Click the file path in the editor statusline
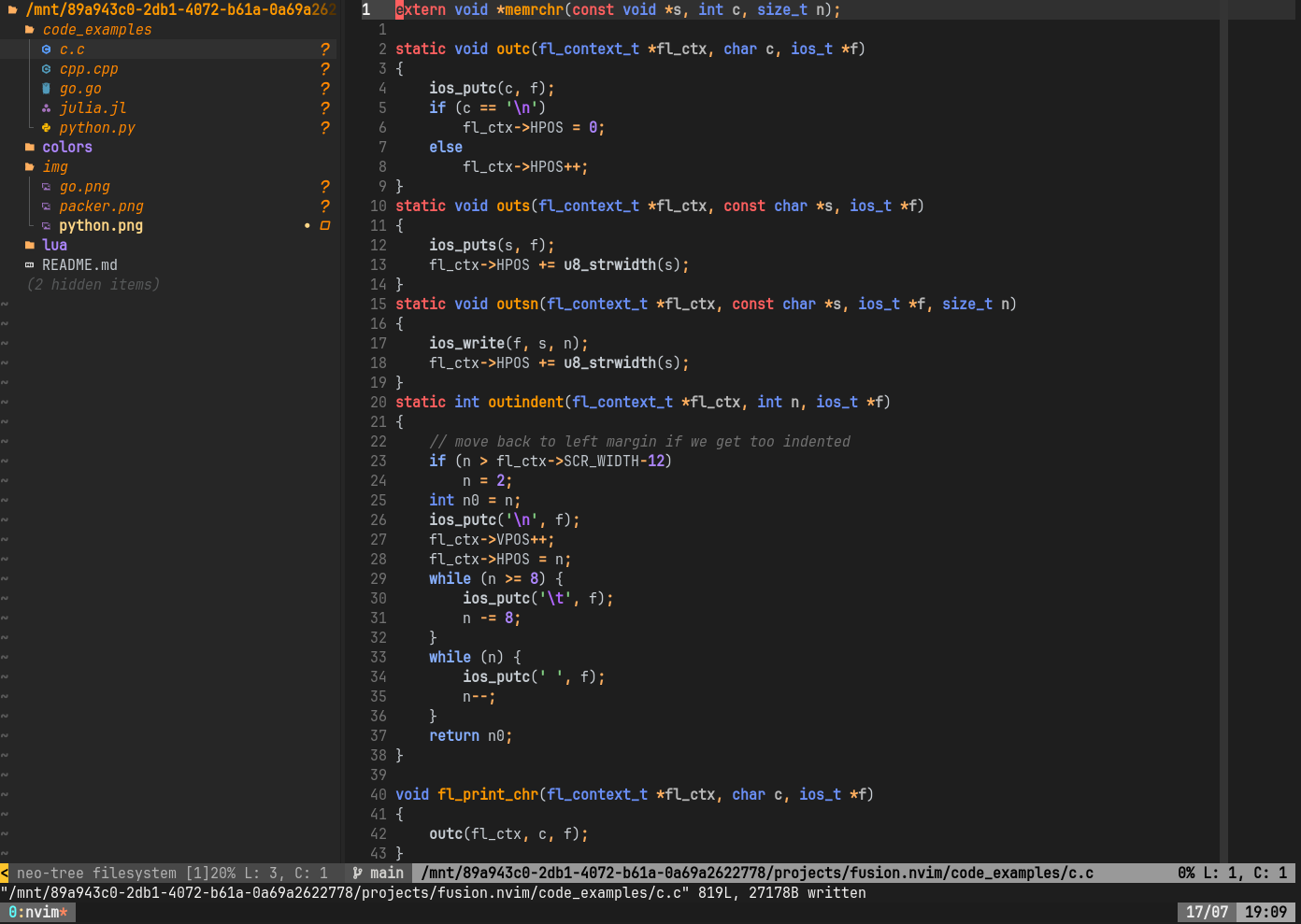 point(757,873)
